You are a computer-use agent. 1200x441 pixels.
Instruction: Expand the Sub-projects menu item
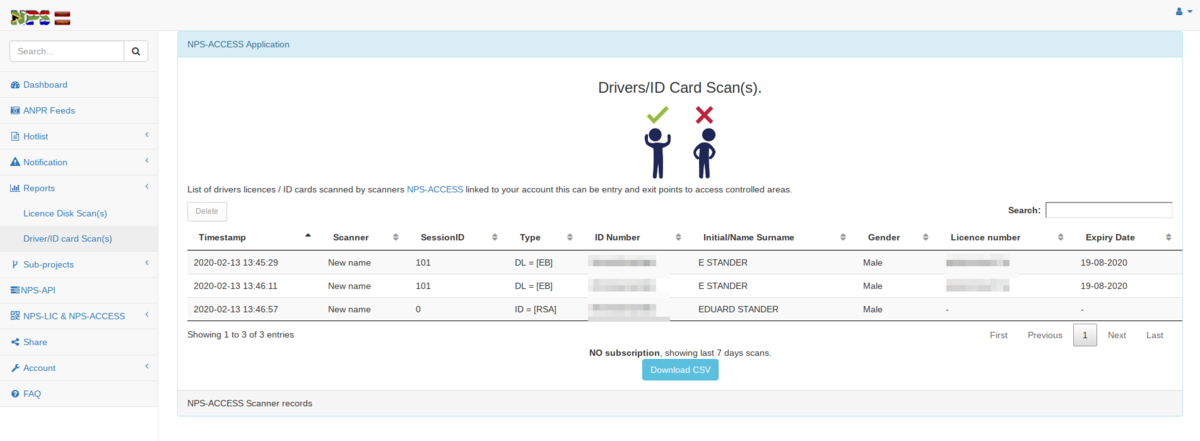click(48, 264)
